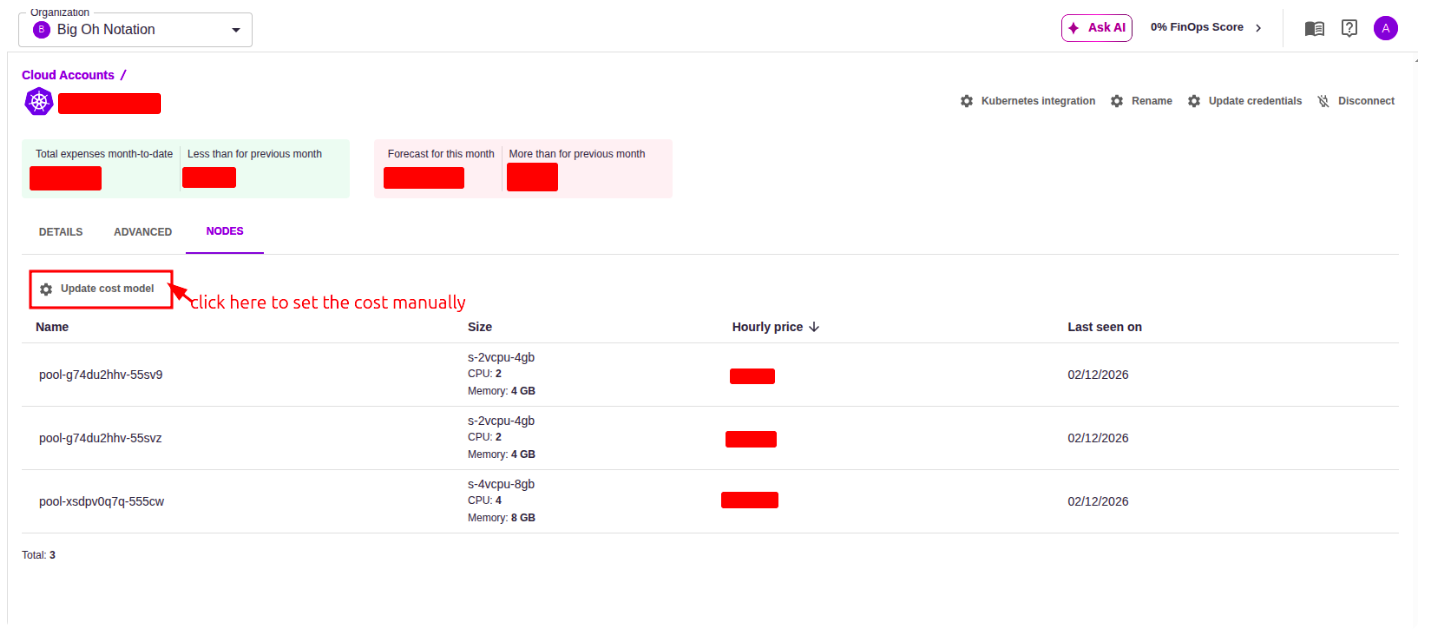Click the Disconnect button
This screenshot has width=1445, height=638.
1355,101
